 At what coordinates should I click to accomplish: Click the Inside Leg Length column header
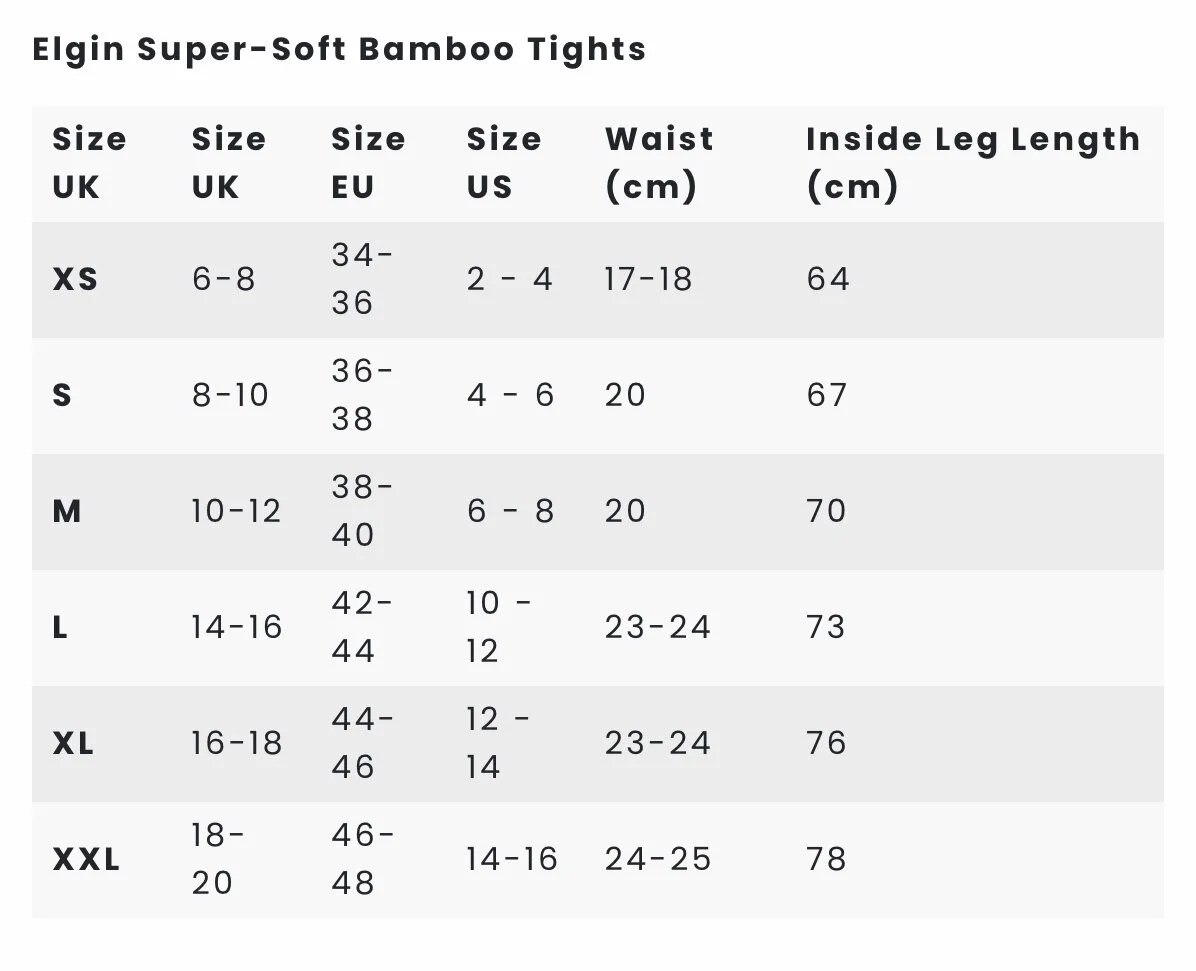point(972,162)
